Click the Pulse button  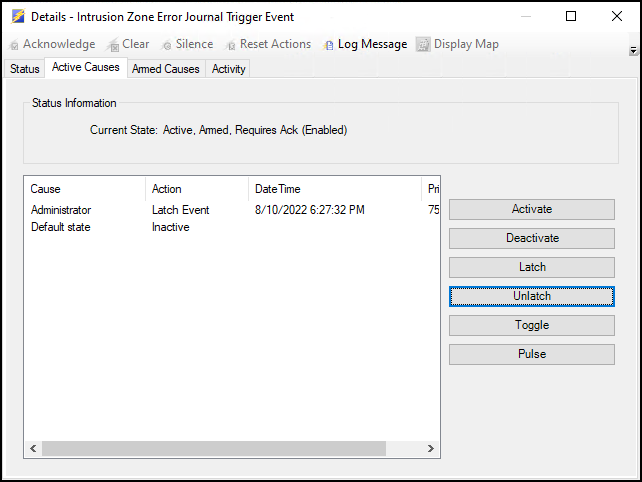(532, 354)
